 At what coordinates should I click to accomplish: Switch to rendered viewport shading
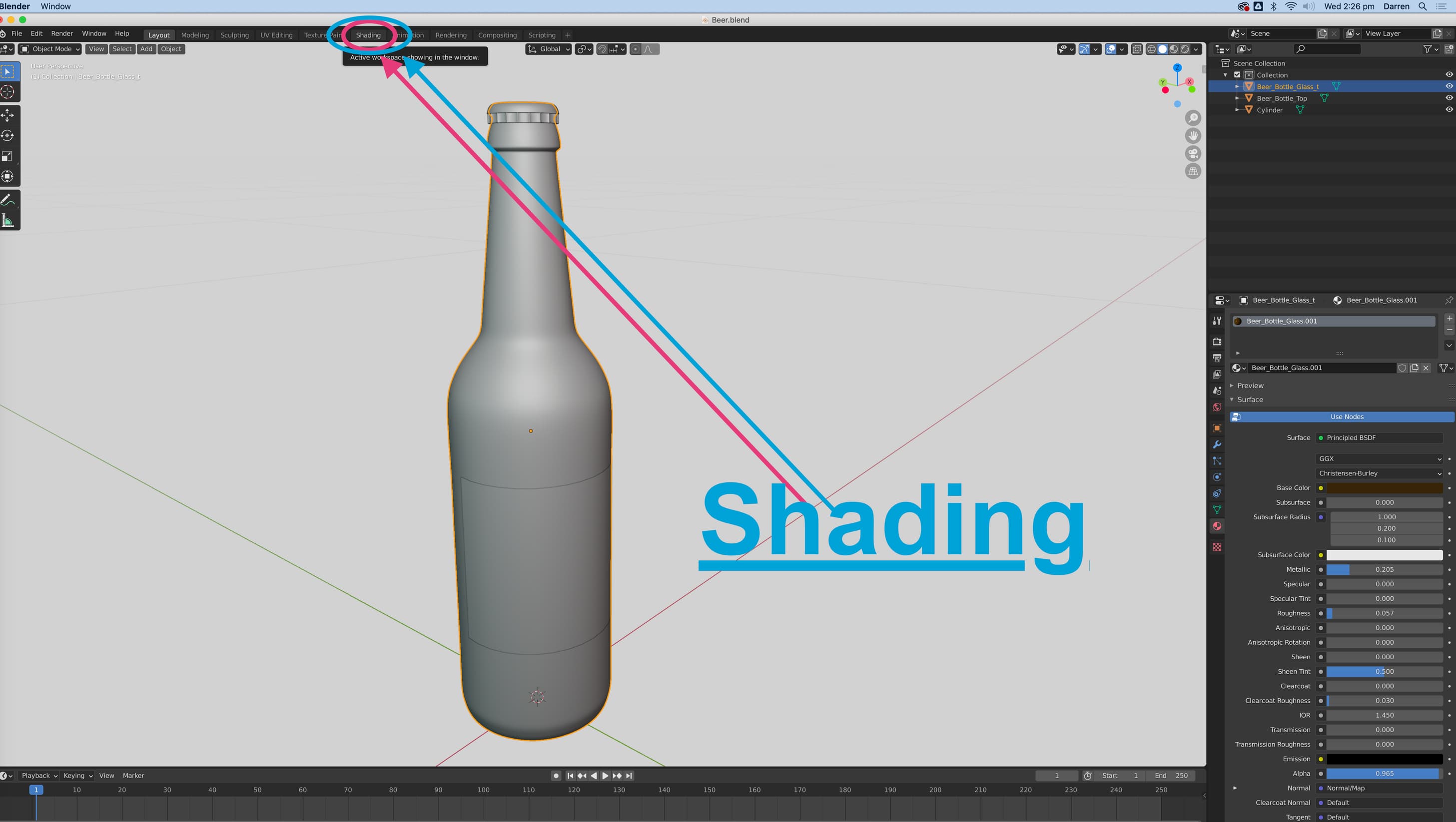(x=1185, y=49)
